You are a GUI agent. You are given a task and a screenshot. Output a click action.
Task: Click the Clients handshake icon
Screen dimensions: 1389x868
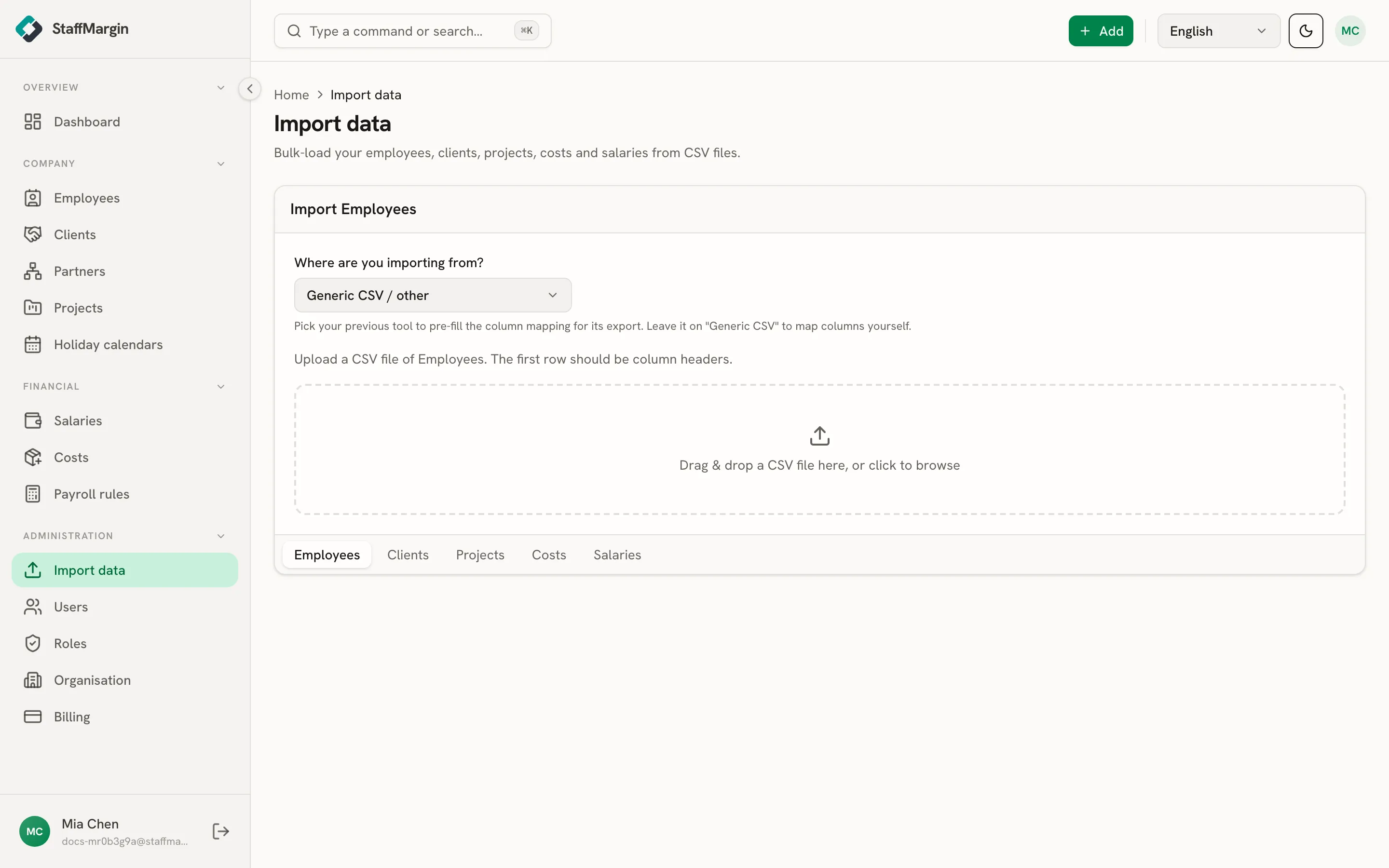(33, 234)
